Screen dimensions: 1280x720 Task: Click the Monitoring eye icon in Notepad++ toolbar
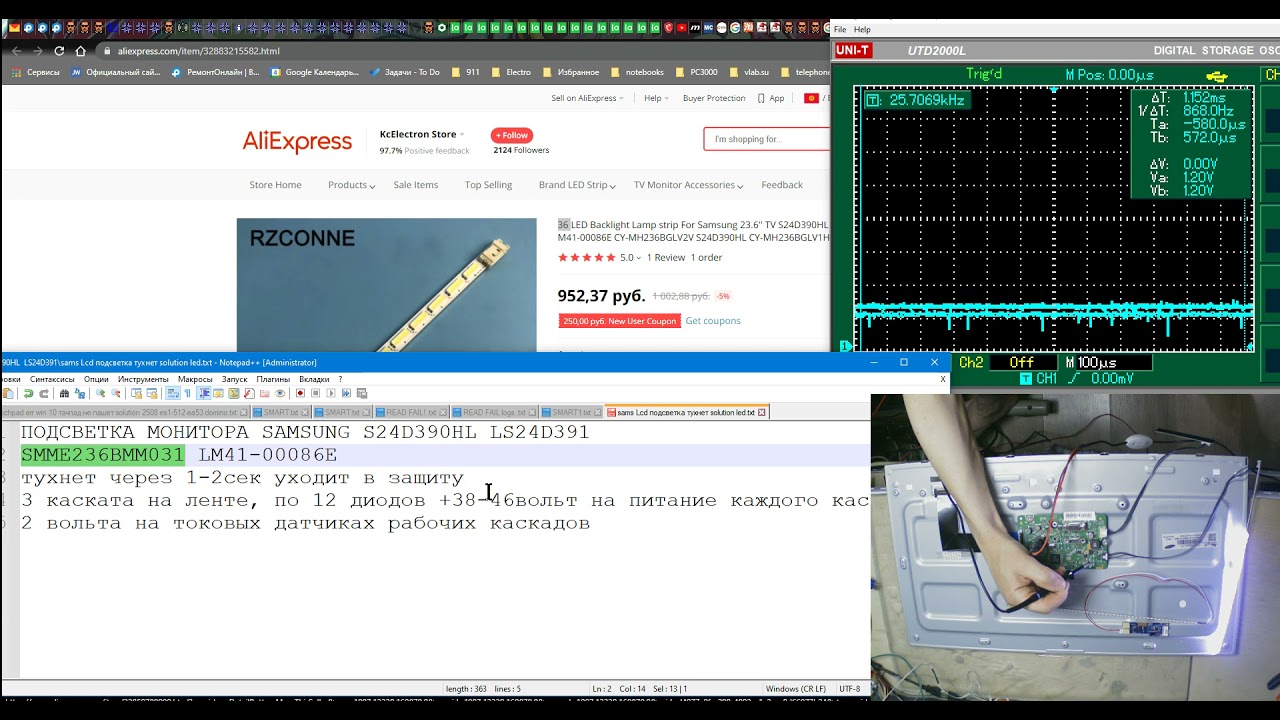[x=280, y=393]
